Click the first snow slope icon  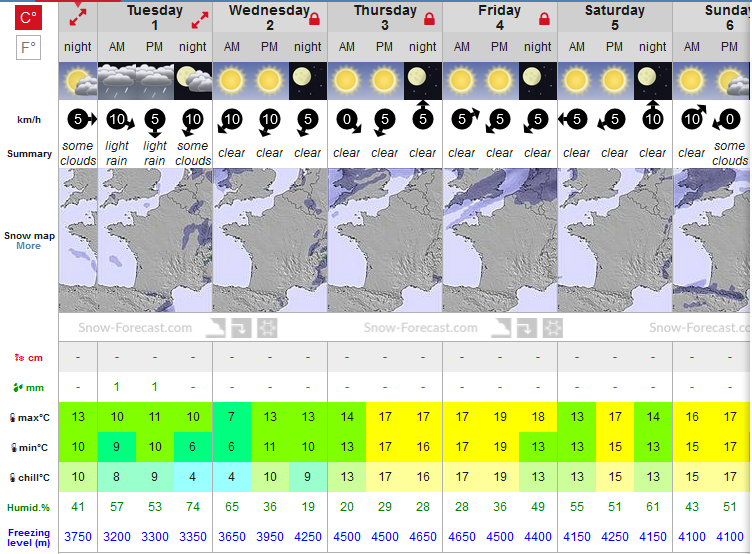(x=215, y=328)
